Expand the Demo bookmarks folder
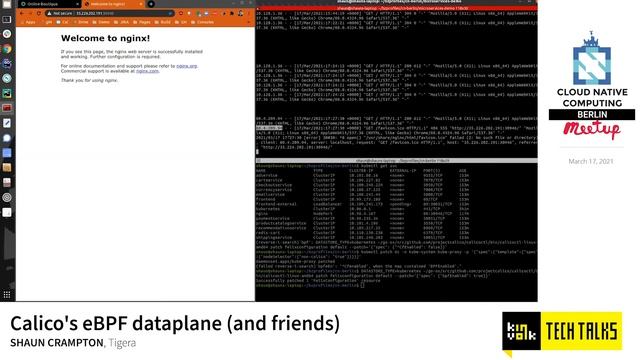The width and height of the screenshot is (640, 360). (101, 22)
